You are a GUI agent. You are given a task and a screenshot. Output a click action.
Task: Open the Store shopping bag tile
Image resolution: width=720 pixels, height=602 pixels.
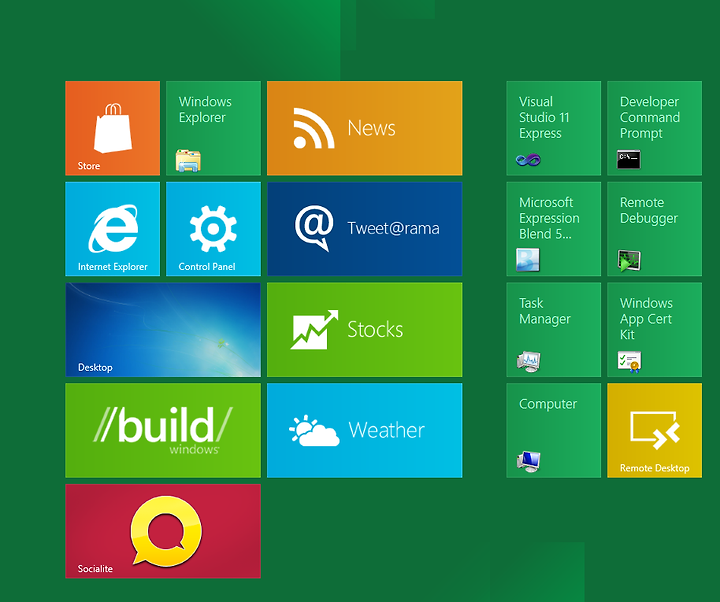point(113,128)
